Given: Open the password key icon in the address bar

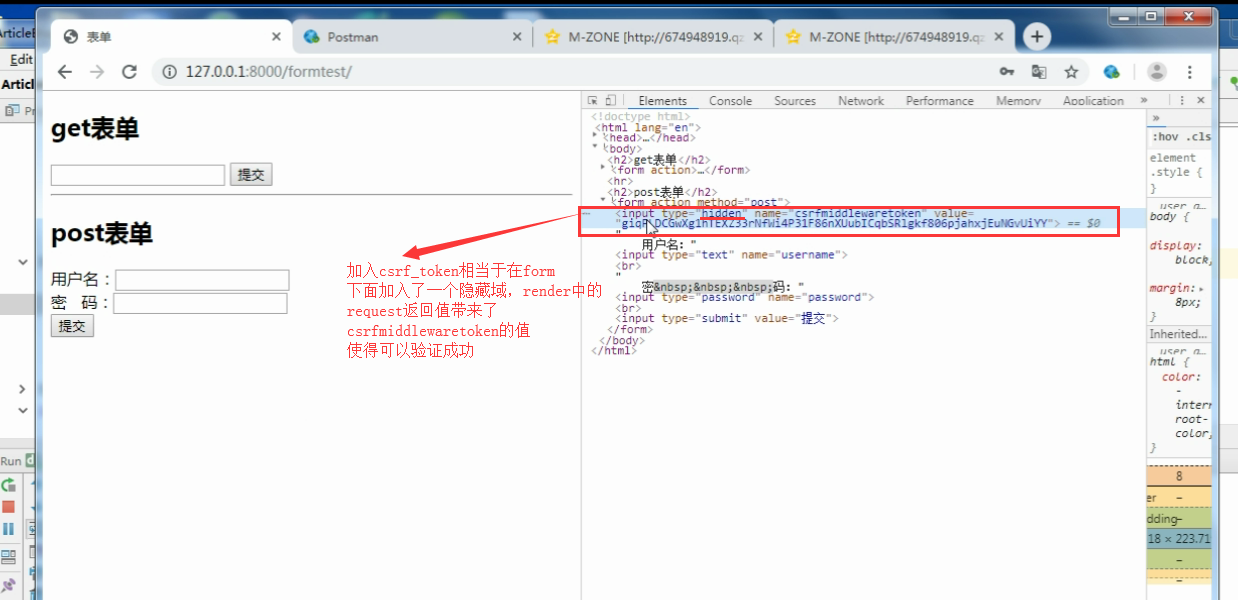Looking at the screenshot, I should pyautogui.click(x=1007, y=72).
